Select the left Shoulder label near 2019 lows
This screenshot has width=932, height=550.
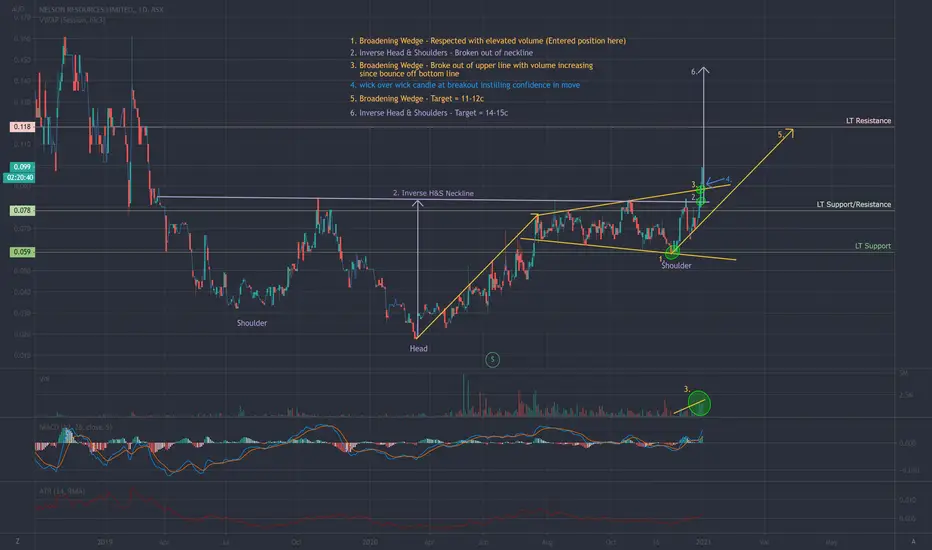tap(252, 323)
